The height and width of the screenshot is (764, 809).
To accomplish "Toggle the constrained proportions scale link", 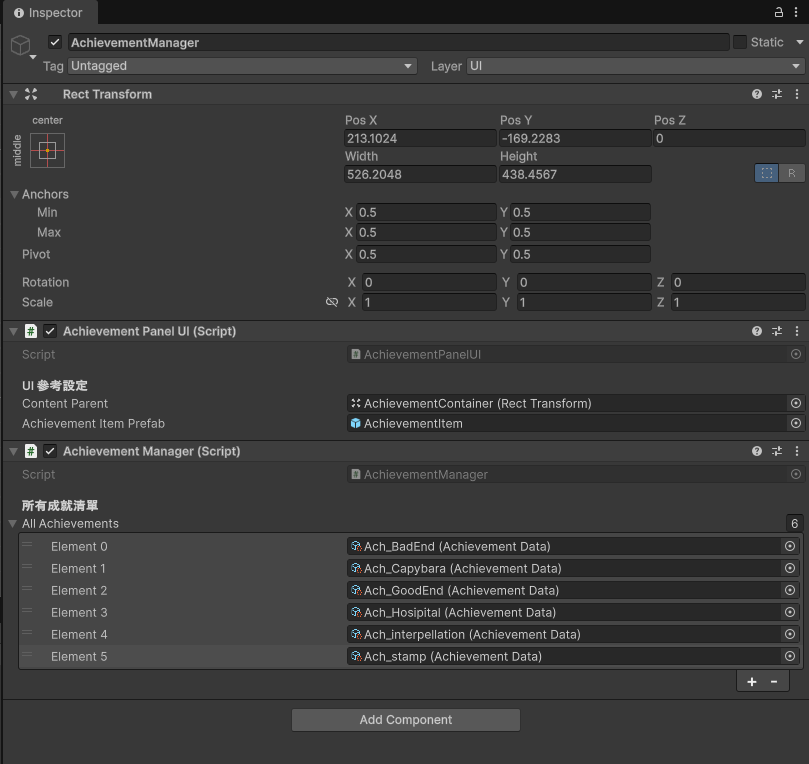I will [x=332, y=302].
